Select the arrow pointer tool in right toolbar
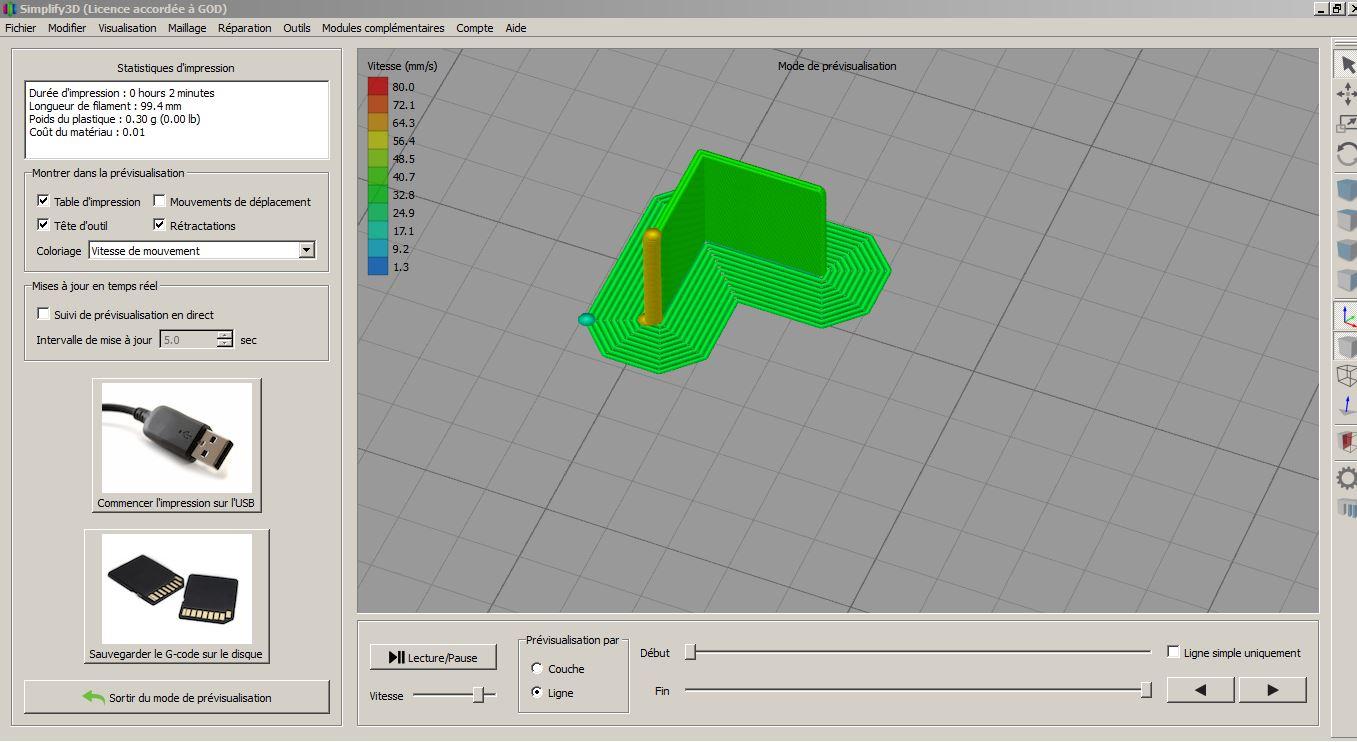Viewport: 1357px width, 742px height. [x=1347, y=65]
